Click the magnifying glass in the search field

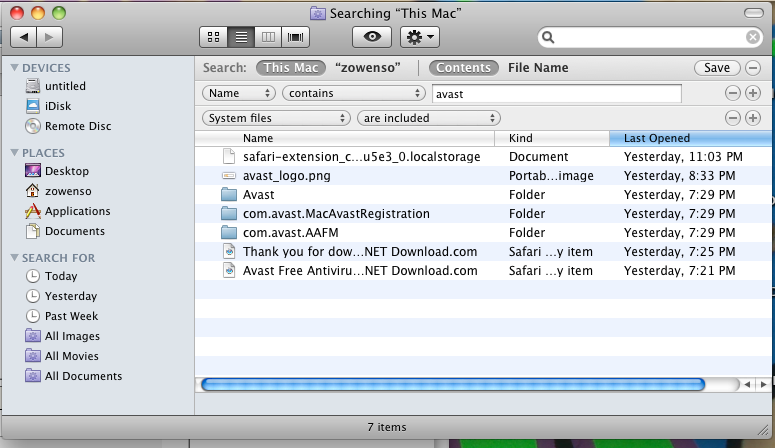(548, 38)
